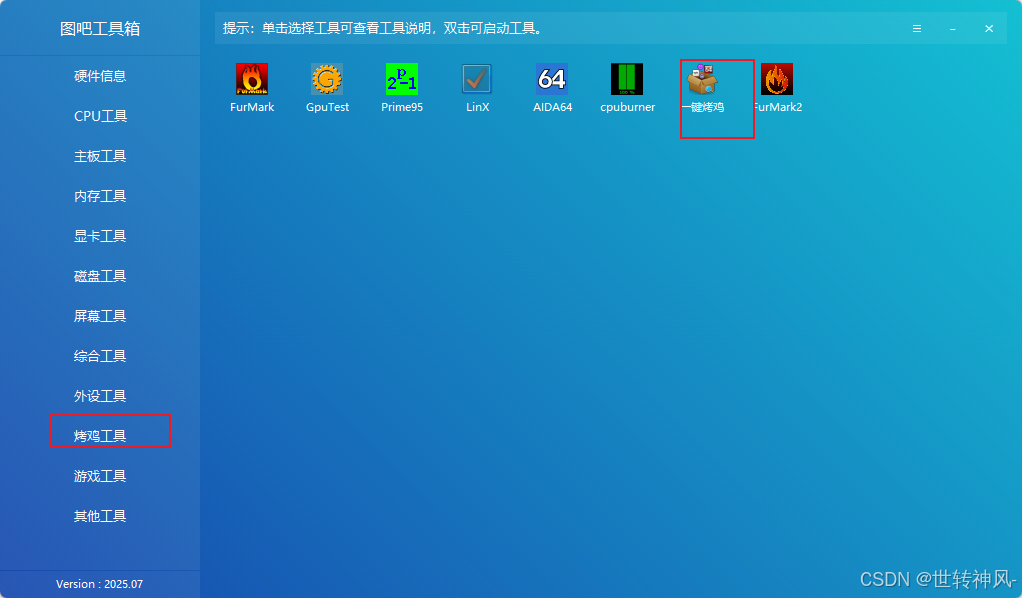Select the cpuburner icon
The image size is (1022, 598).
[x=626, y=79]
